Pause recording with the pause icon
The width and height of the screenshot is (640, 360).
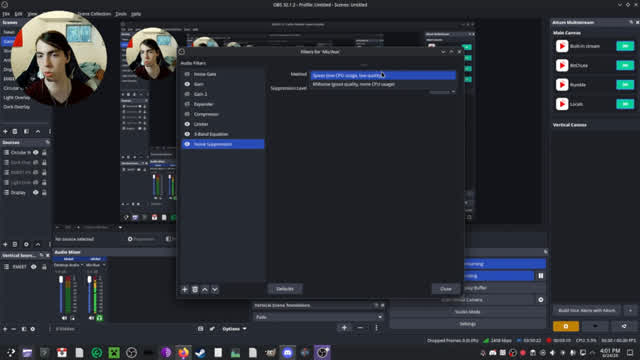541,276
